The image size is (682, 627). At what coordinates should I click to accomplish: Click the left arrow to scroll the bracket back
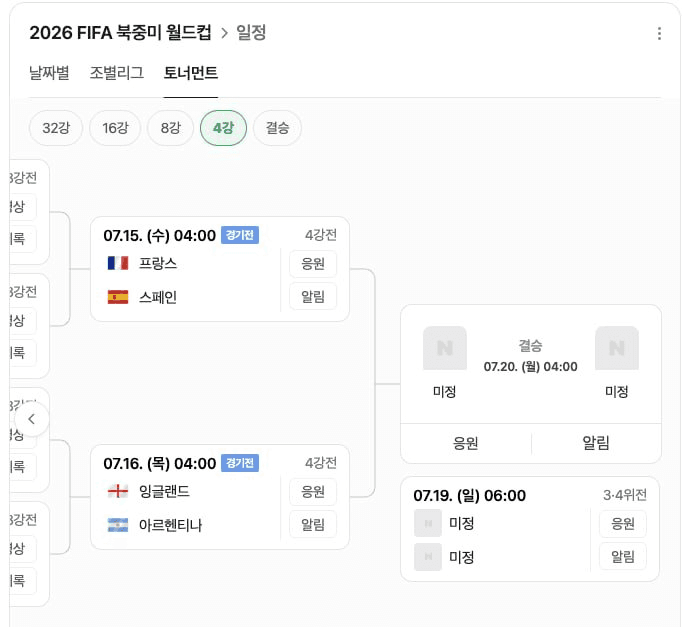31,419
